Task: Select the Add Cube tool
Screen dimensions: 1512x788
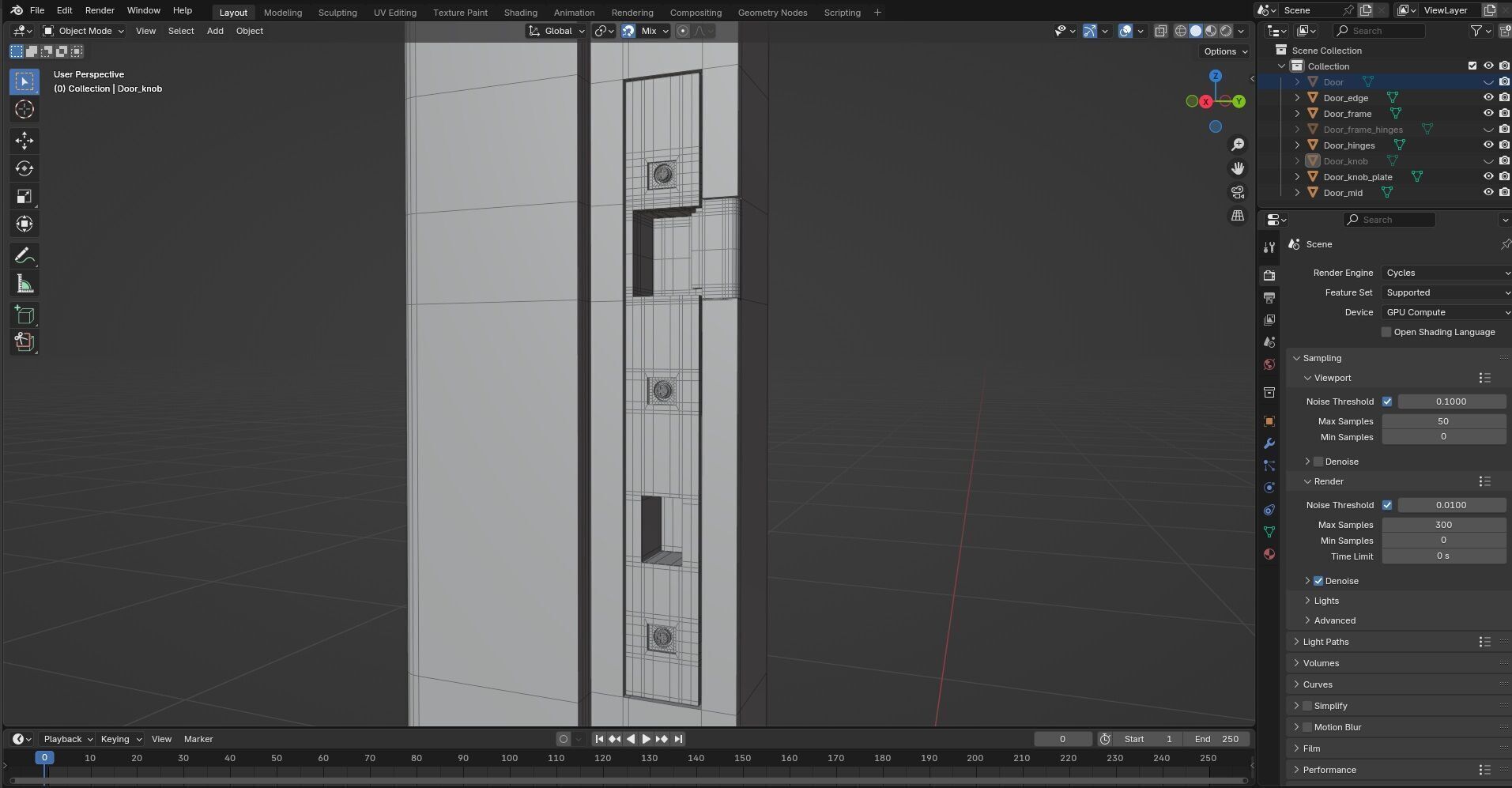Action: tap(25, 315)
